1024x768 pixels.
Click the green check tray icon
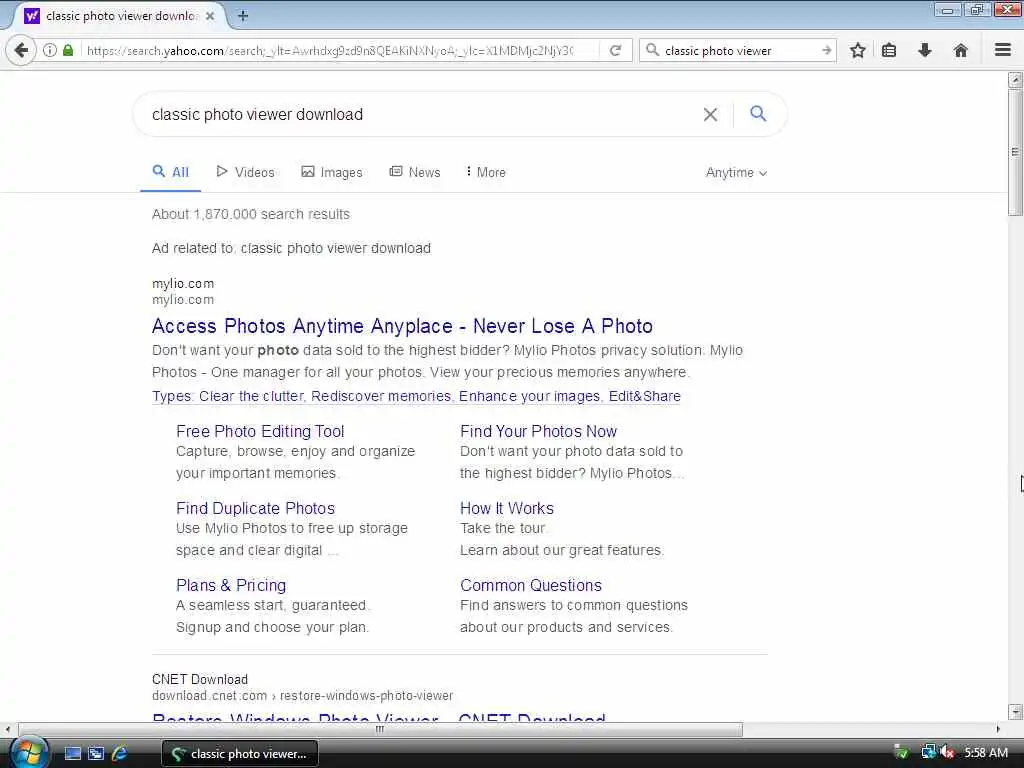[x=902, y=752]
